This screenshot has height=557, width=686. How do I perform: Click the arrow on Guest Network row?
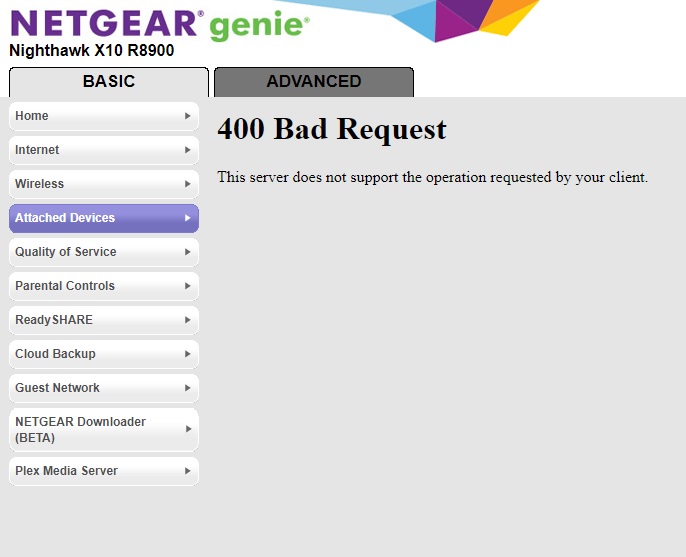click(188, 388)
